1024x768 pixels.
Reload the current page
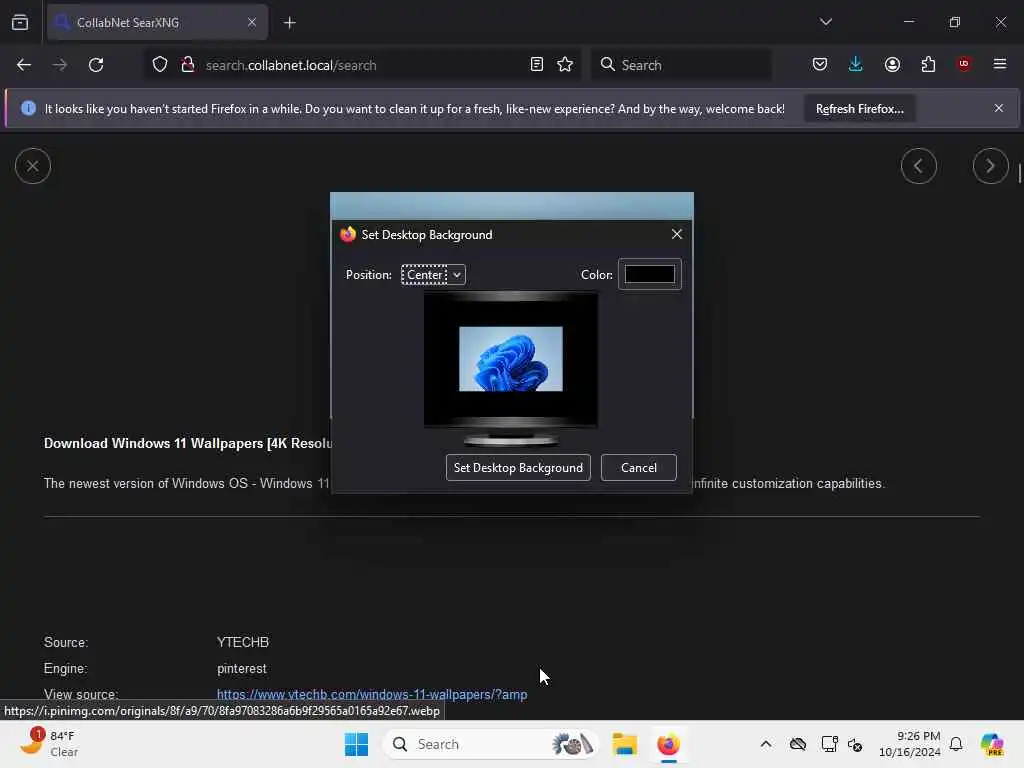coord(96,65)
